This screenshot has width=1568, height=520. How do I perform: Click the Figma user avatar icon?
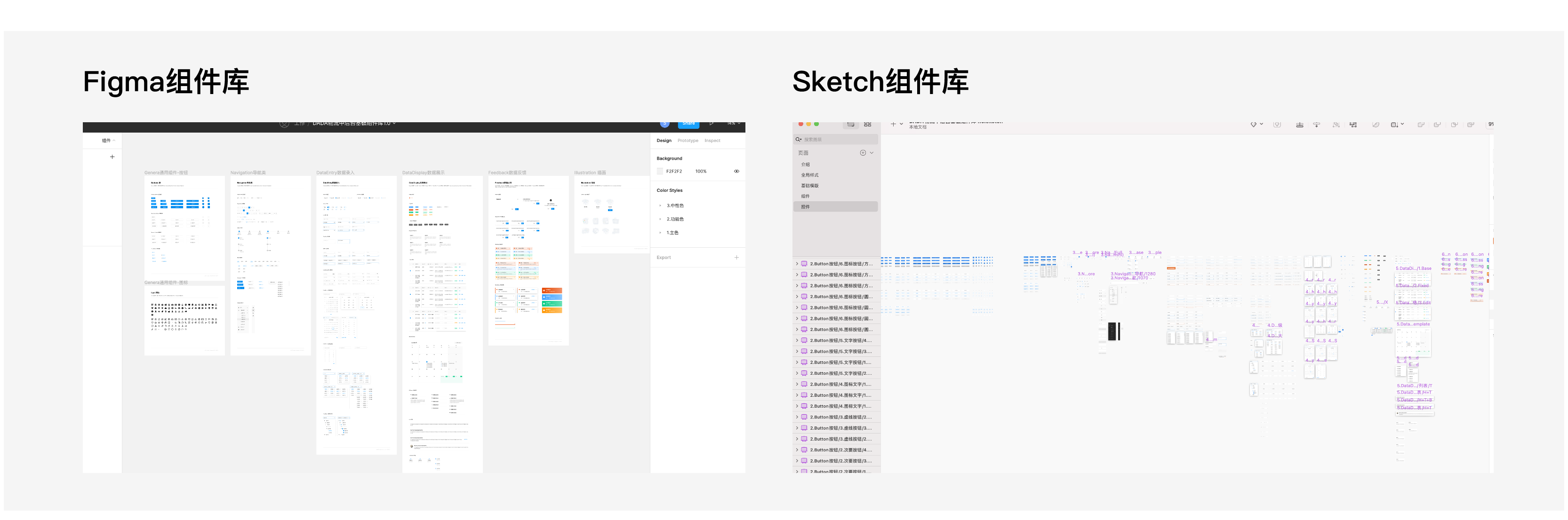pos(664,124)
